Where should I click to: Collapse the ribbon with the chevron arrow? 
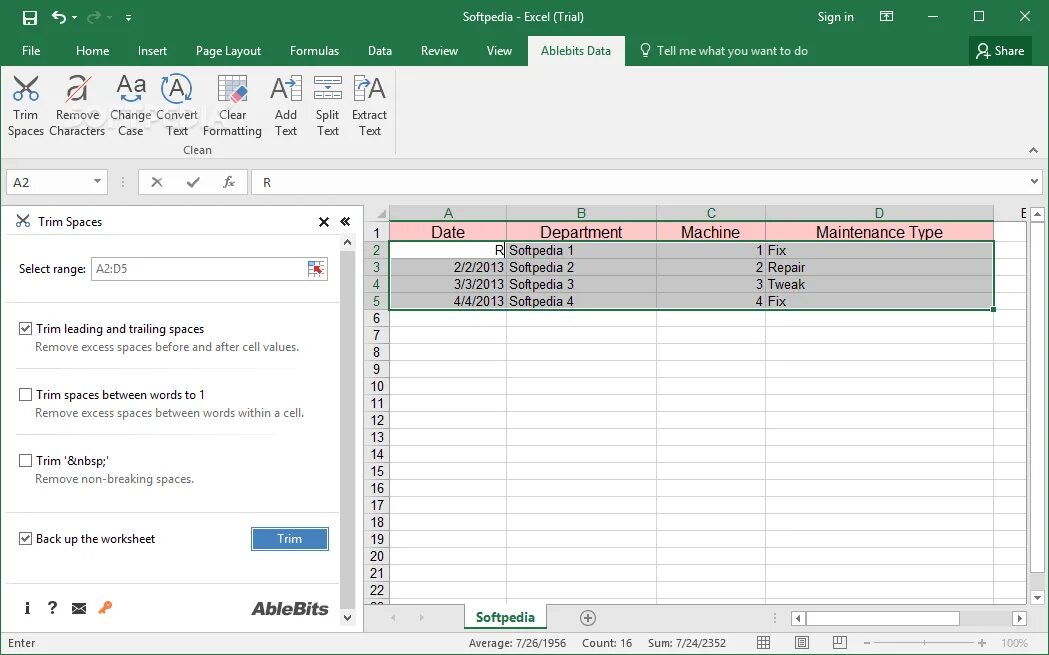tap(1033, 149)
